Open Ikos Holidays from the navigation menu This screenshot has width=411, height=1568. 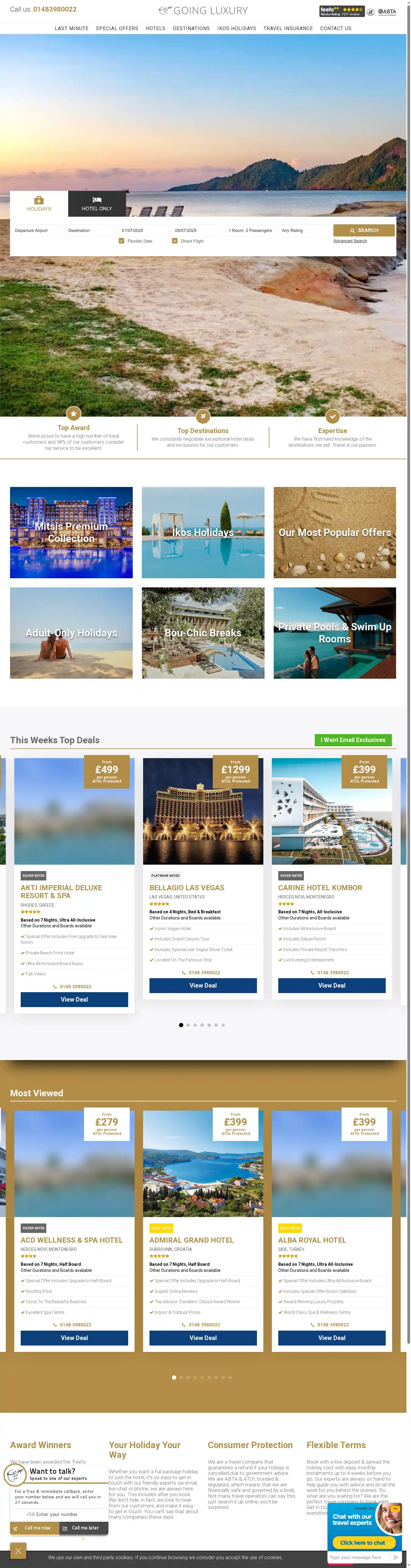coord(237,29)
